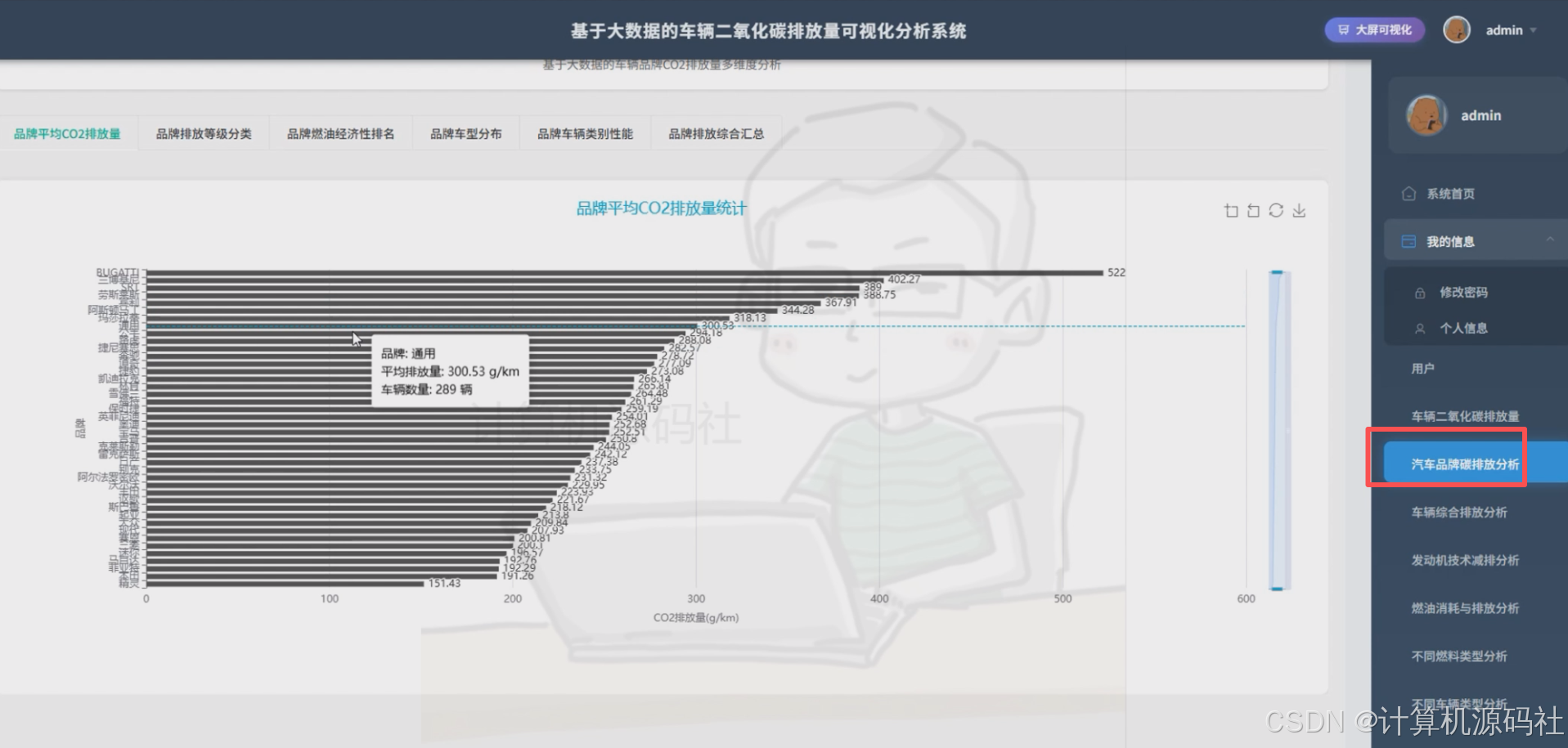The image size is (1568, 748).
Task: Click the header title 基于大数据的车辆二氧化碳排放量可视化分析系统
Action: pyautogui.click(x=768, y=31)
